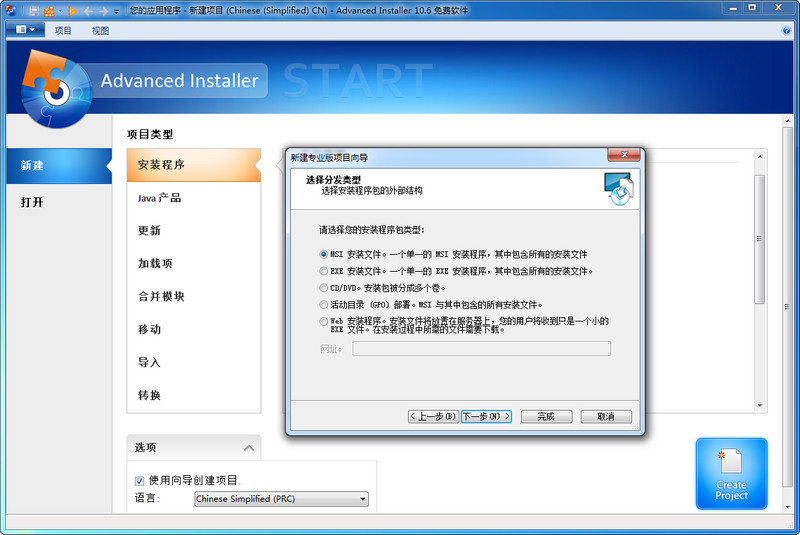The width and height of the screenshot is (800, 535).
Task: Click the 上一步 (B) back button
Action: pos(433,417)
